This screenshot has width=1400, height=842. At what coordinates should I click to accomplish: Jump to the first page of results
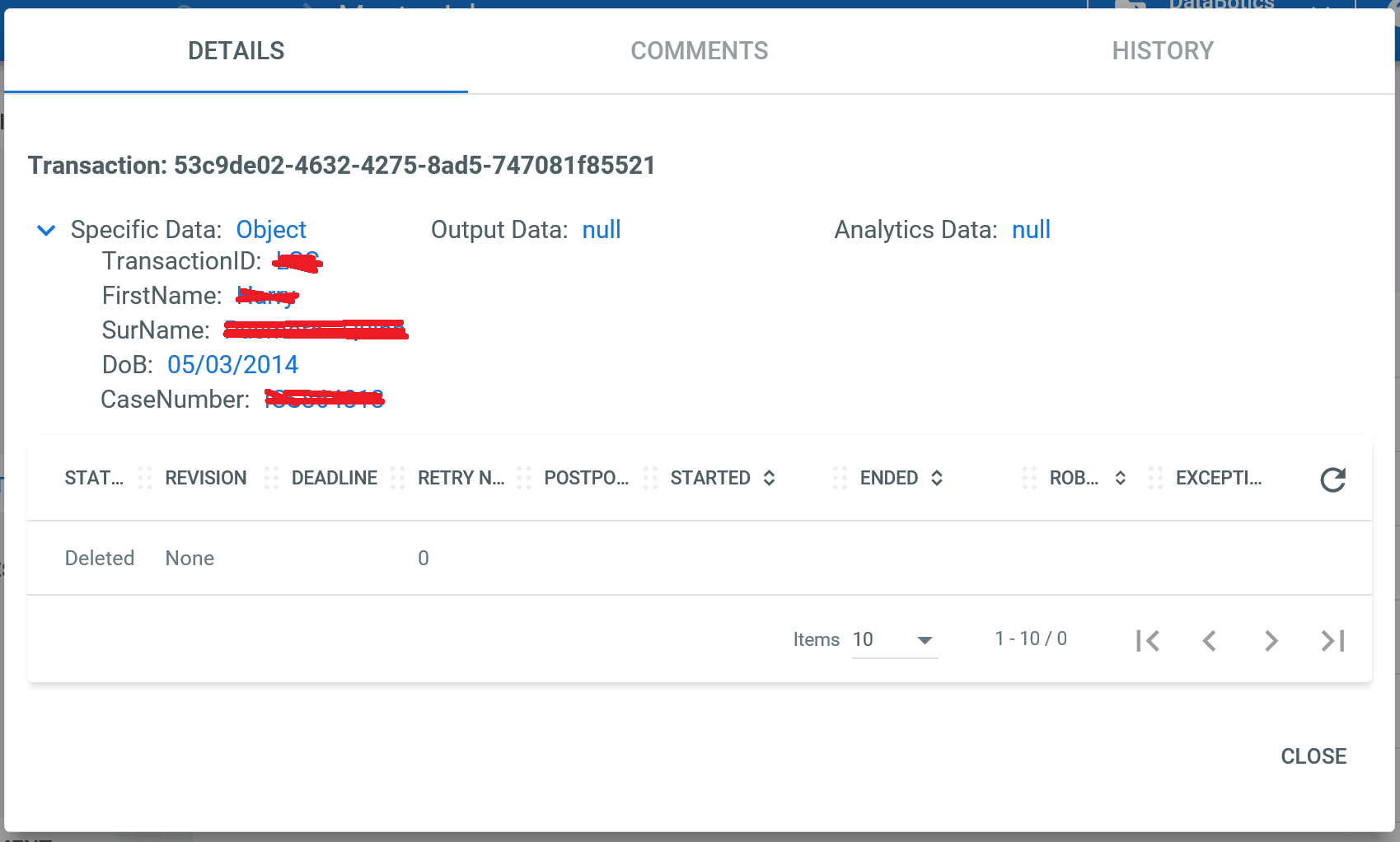pyautogui.click(x=1148, y=640)
